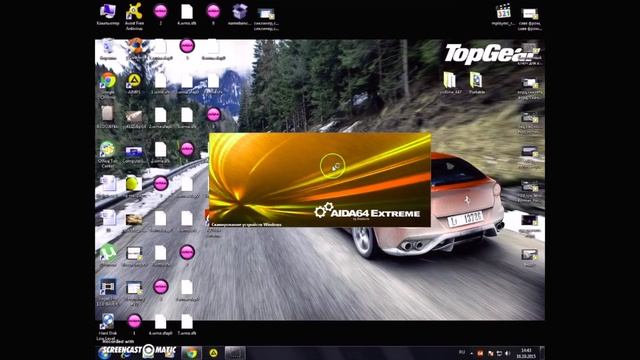Image resolution: width=640 pixels, height=360 pixels.
Task: Open the Media Player Classic 321 icon
Action: (x=503, y=15)
